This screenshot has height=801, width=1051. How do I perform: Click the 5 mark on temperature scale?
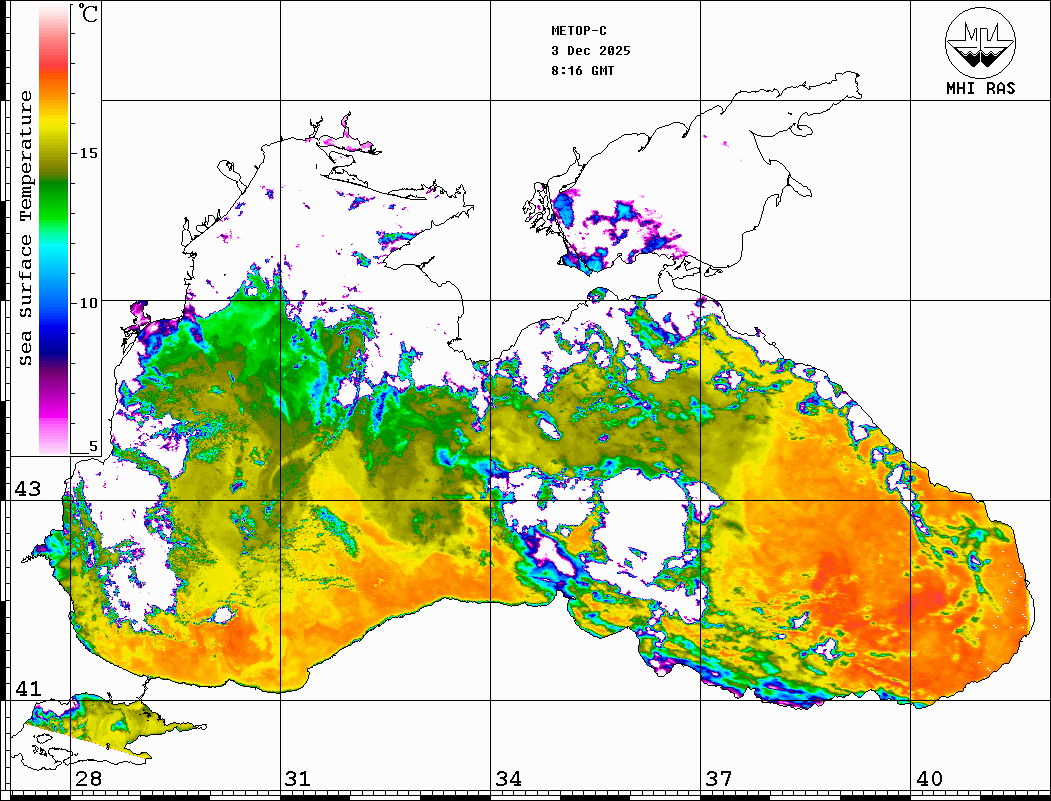click(x=94, y=447)
